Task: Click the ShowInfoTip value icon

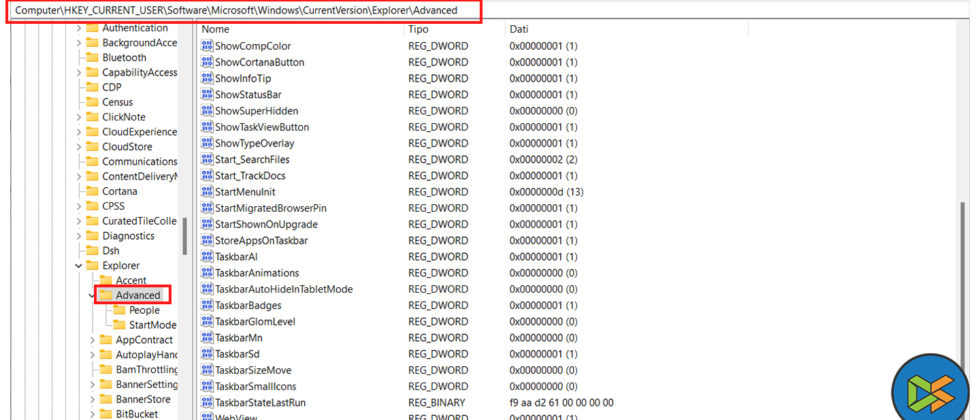Action: [x=207, y=79]
